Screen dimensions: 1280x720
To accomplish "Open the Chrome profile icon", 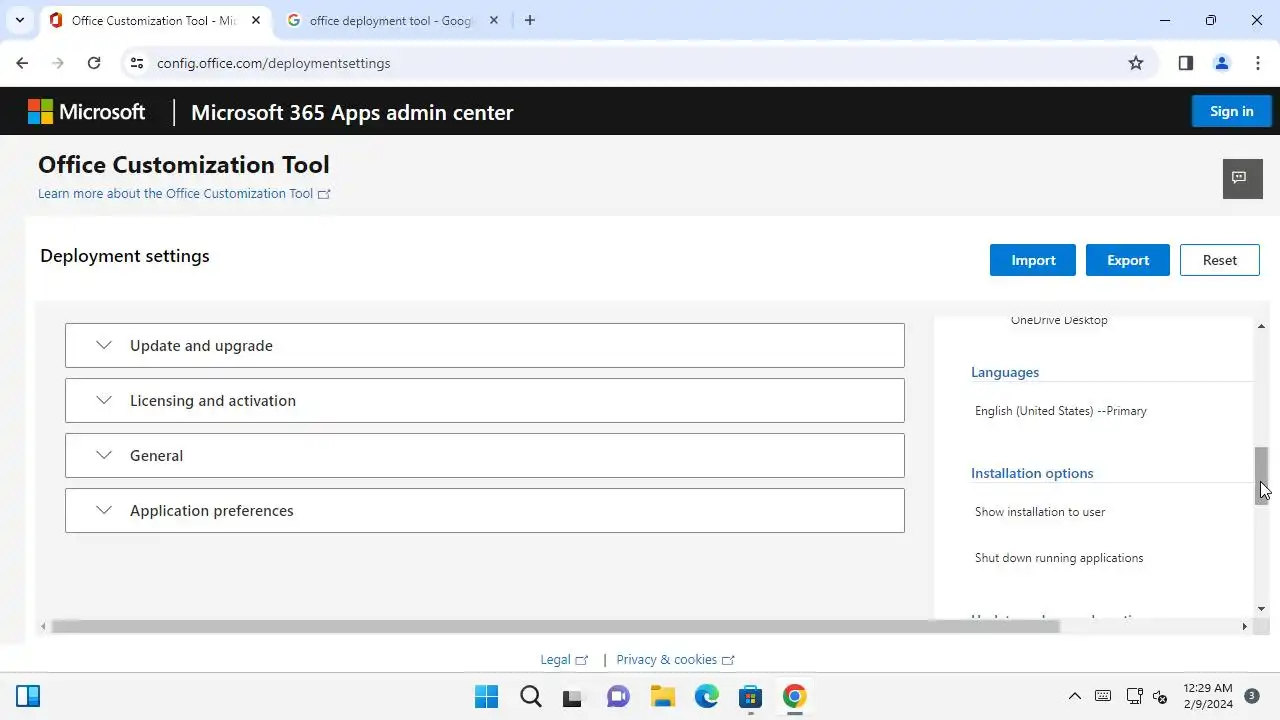I will [x=1222, y=63].
